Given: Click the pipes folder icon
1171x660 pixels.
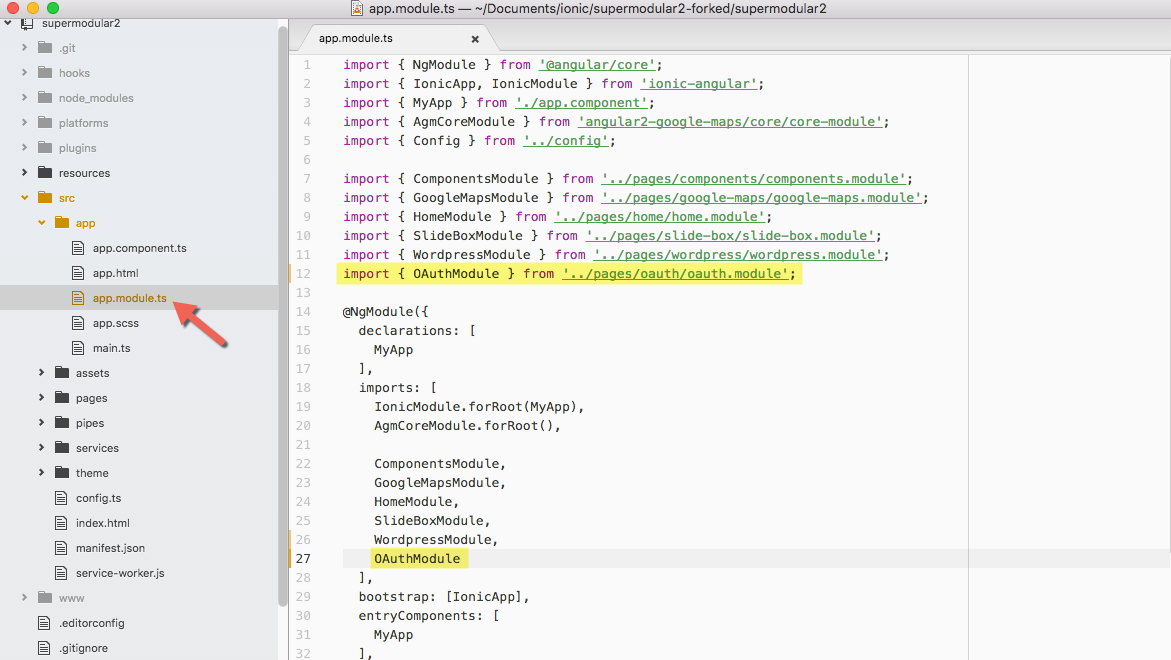Looking at the screenshot, I should pos(62,423).
